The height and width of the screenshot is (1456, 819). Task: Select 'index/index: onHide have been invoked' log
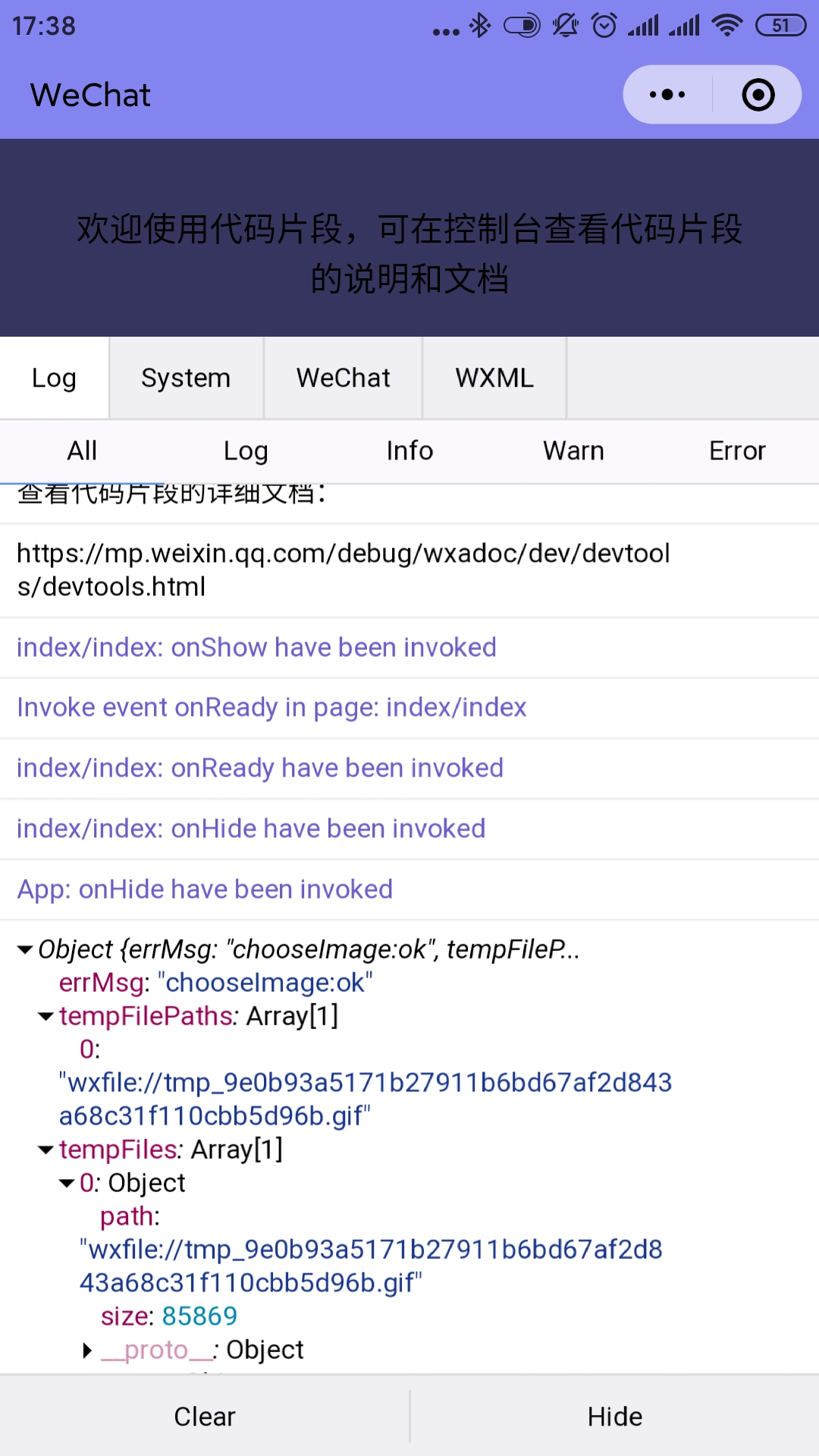click(409, 829)
